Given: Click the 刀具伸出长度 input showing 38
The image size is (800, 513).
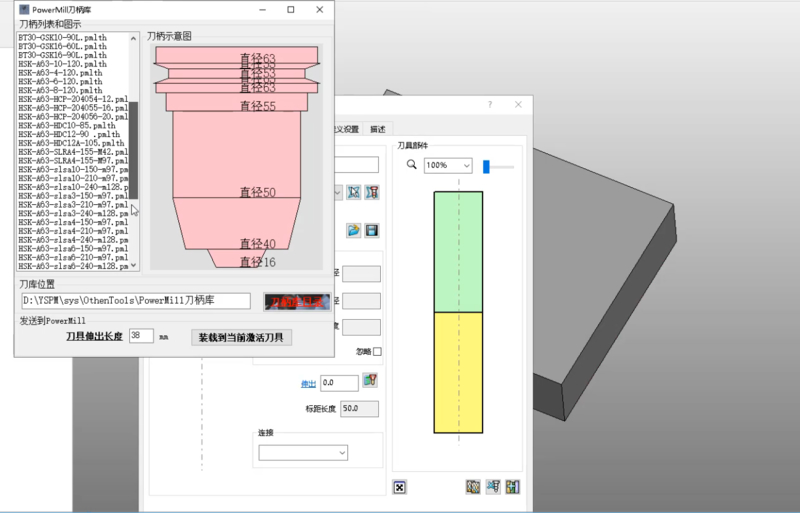Looking at the screenshot, I should 141,337.
